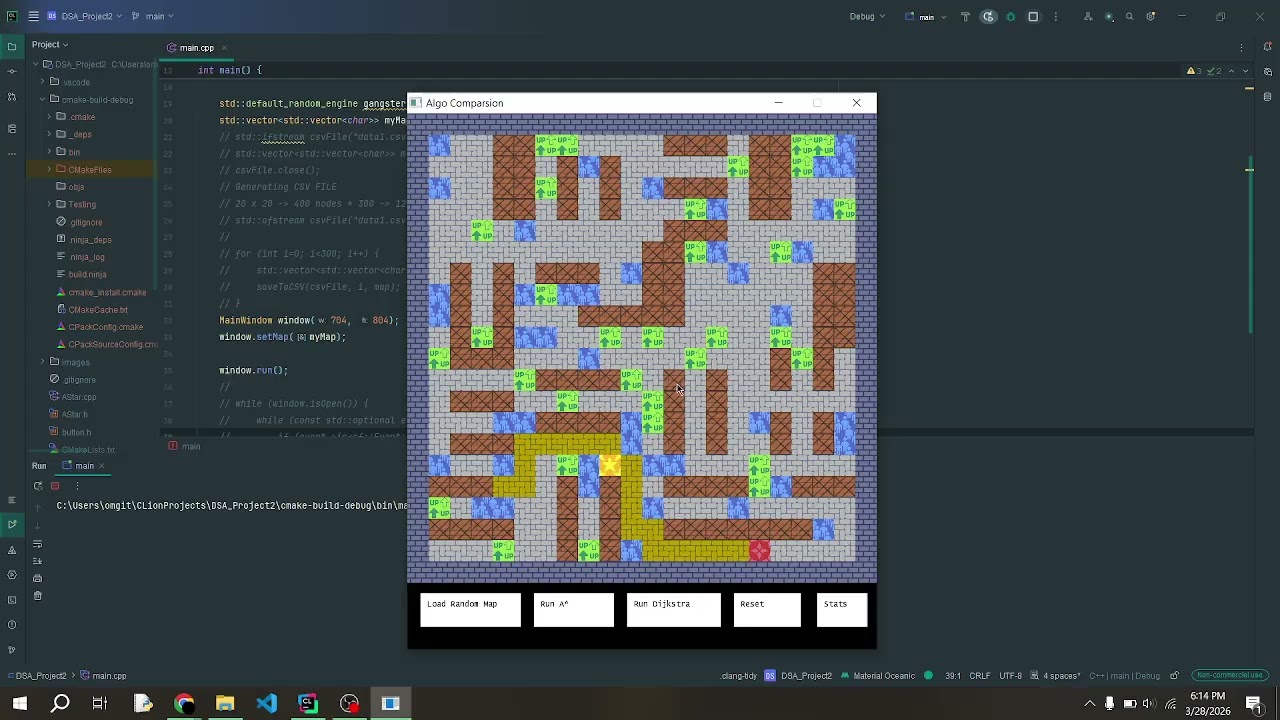This screenshot has width=1280, height=720.
Task: Open AStar.cpp in project tree
Action: (x=79, y=397)
